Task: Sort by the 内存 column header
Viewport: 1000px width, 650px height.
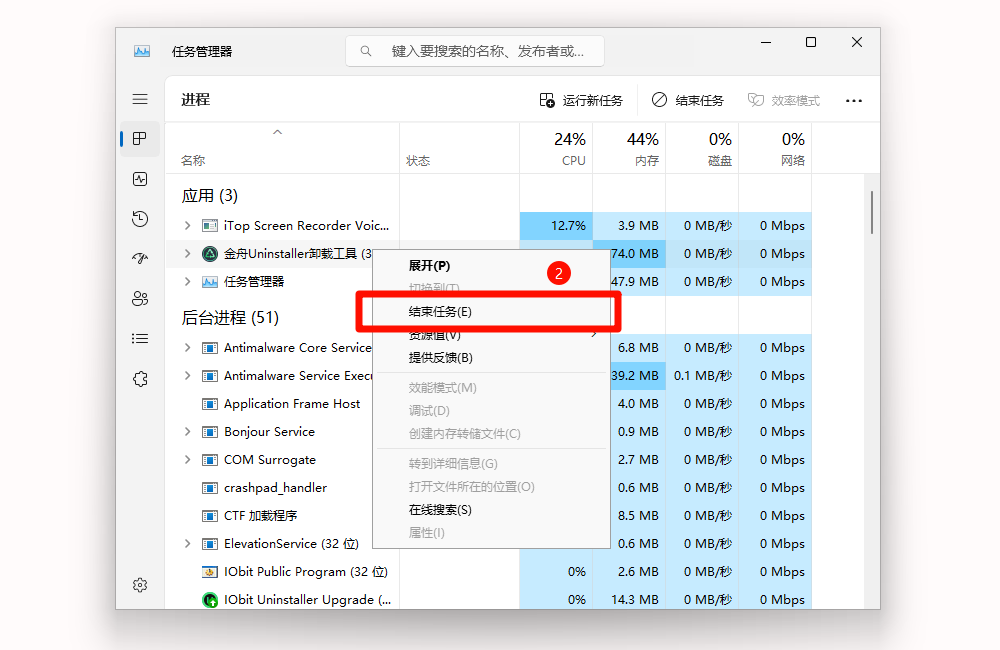Action: pyautogui.click(x=629, y=148)
